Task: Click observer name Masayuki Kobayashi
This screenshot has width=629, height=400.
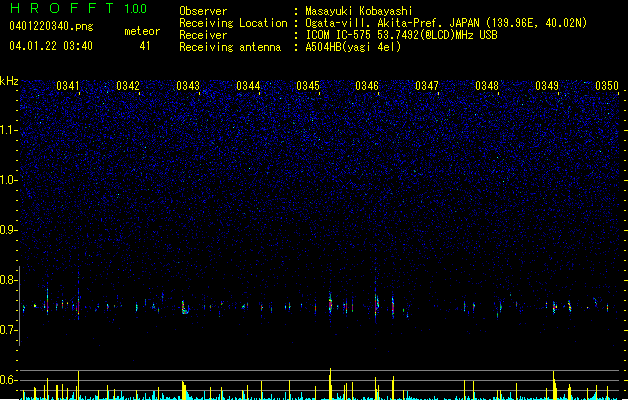Action: (x=359, y=11)
